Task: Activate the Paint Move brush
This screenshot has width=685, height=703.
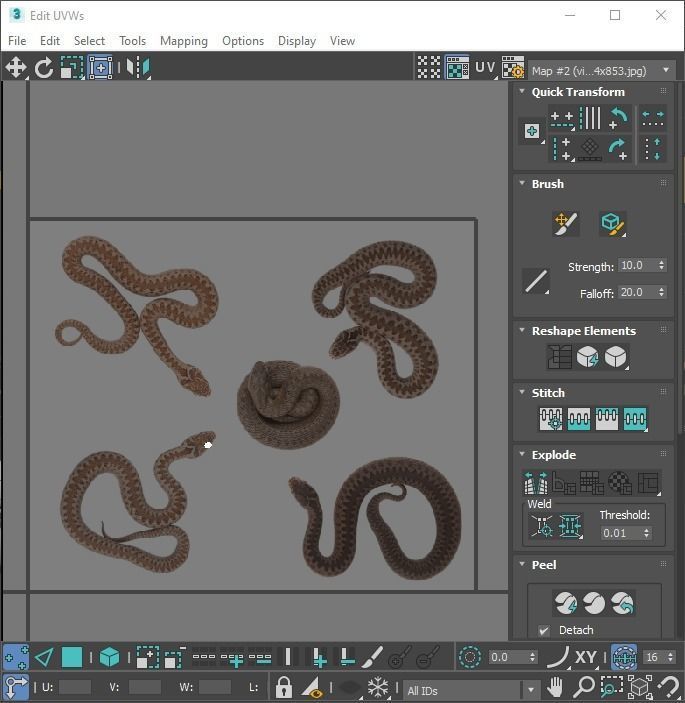Action: coord(566,223)
